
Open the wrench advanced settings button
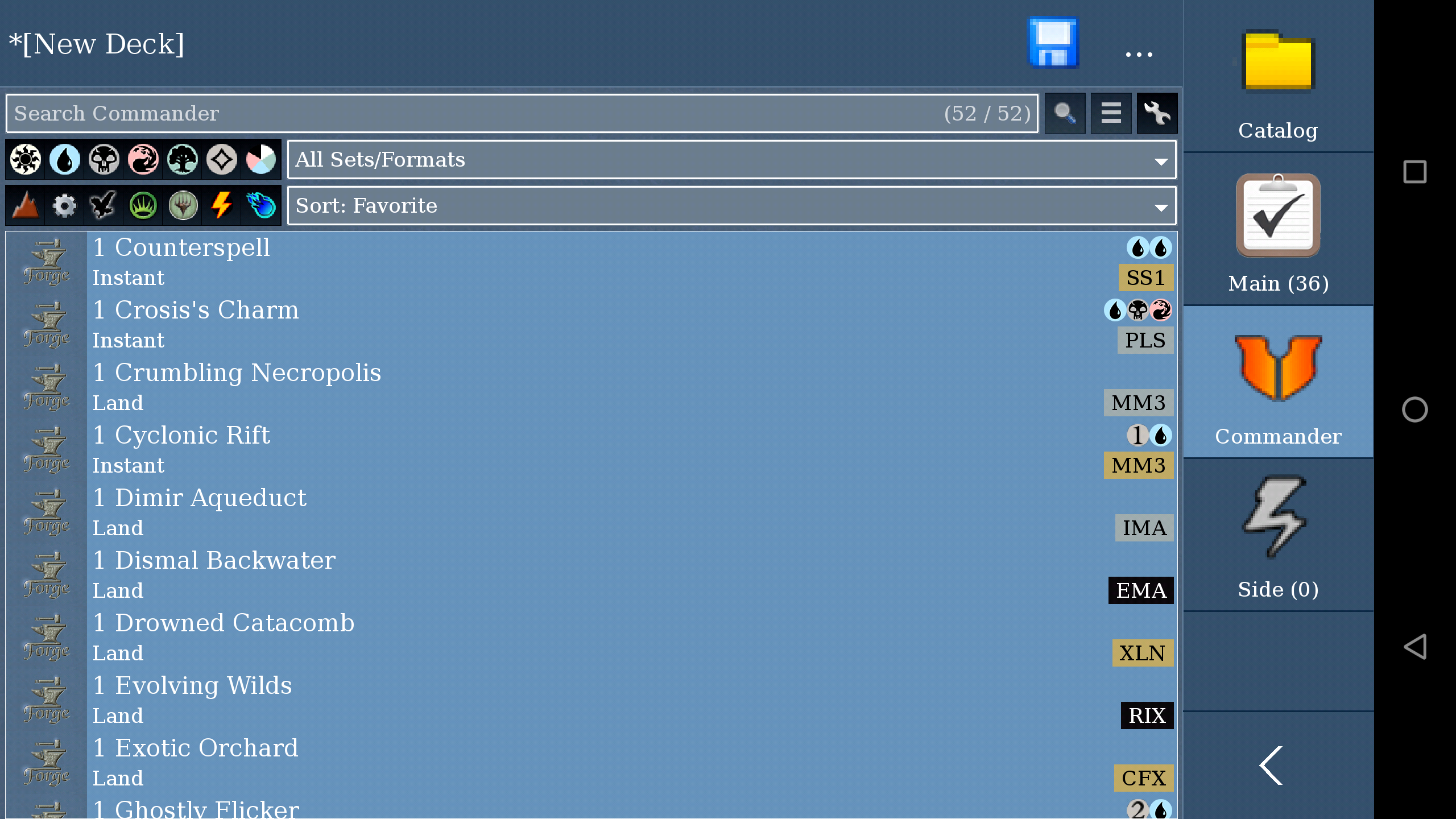(x=1157, y=113)
